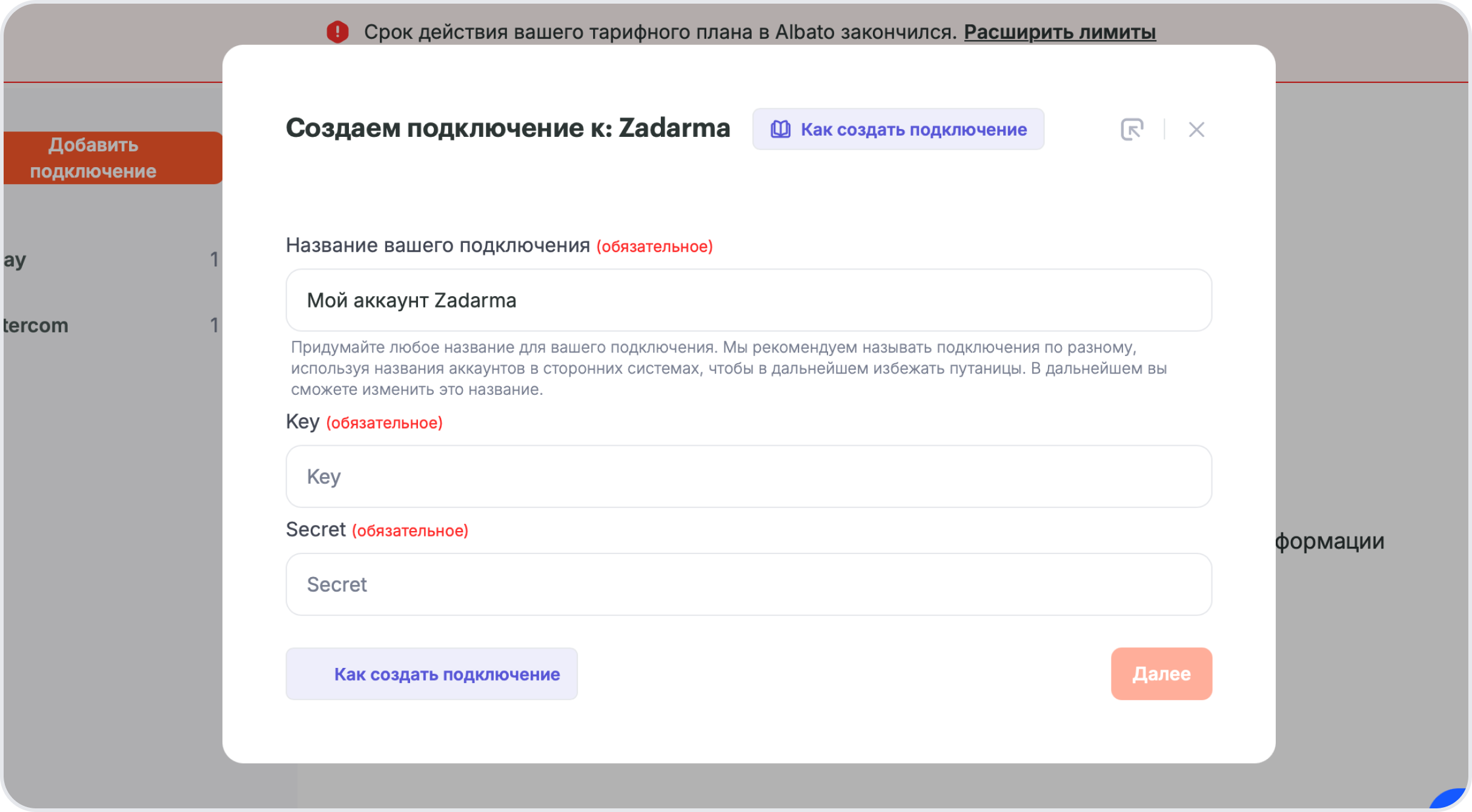Select the ay item in background list
Image resolution: width=1472 pixels, height=812 pixels.
[x=110, y=259]
